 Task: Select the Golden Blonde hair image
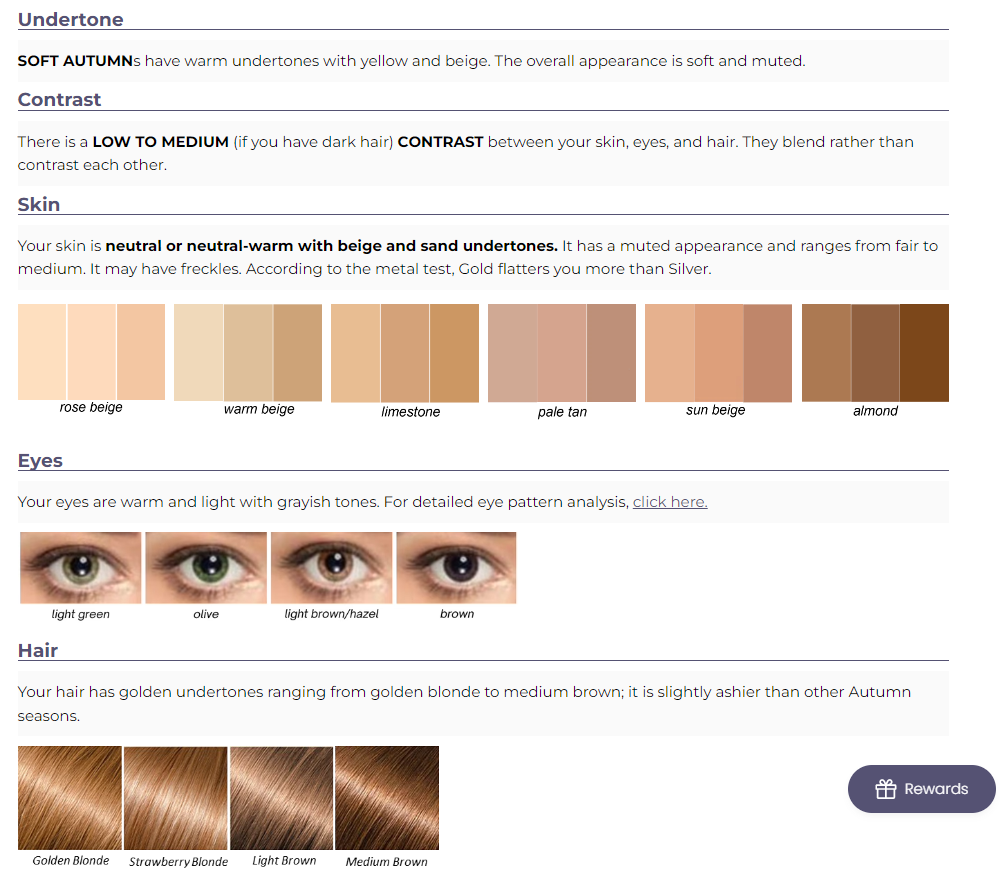tap(70, 798)
